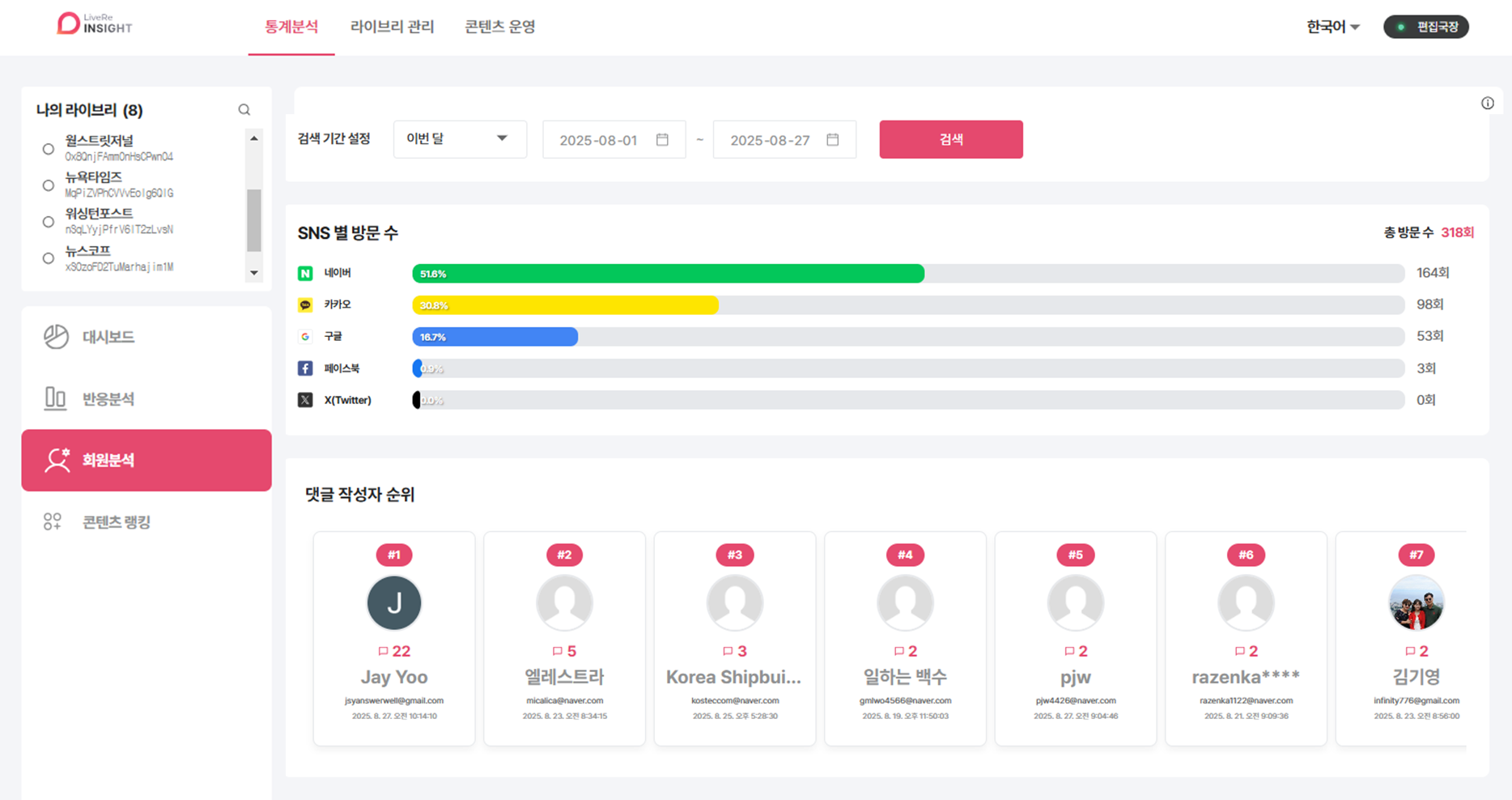Viewport: 1512px width, 800px height.
Task: Select the 월스트릿저널 library radio button
Action: [x=49, y=149]
